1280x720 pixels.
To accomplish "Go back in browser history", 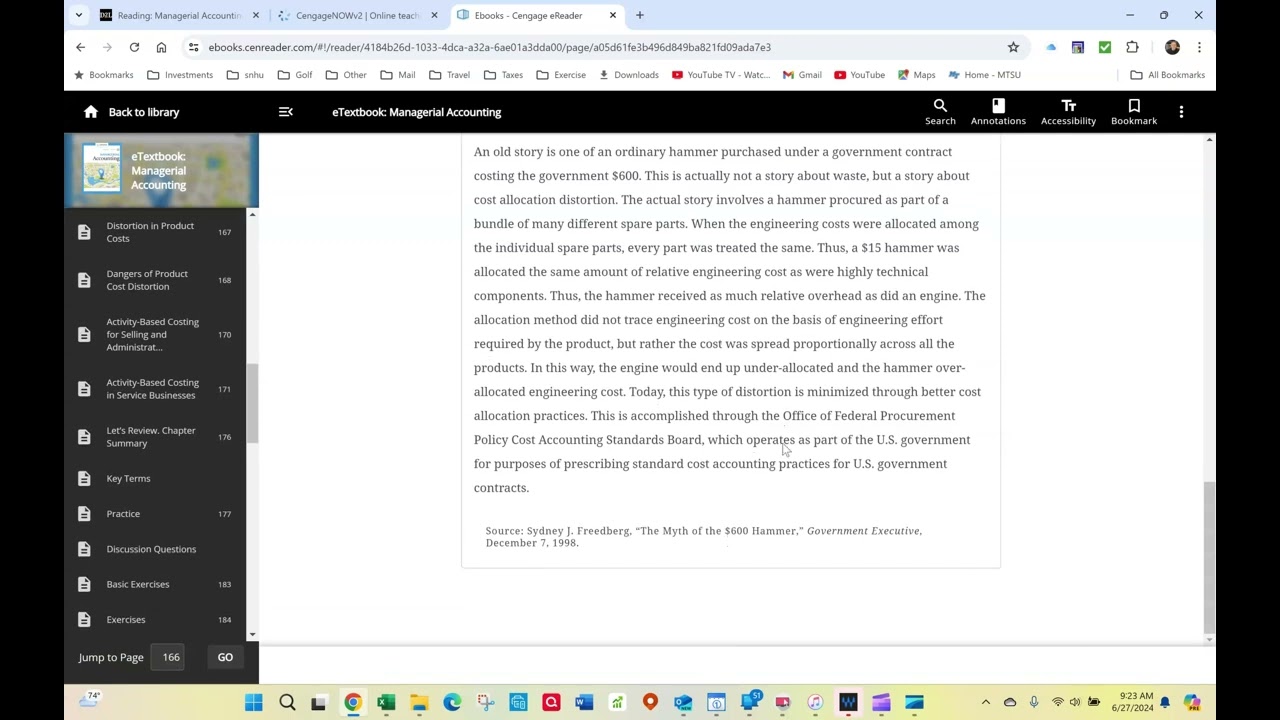I will pyautogui.click(x=81, y=47).
